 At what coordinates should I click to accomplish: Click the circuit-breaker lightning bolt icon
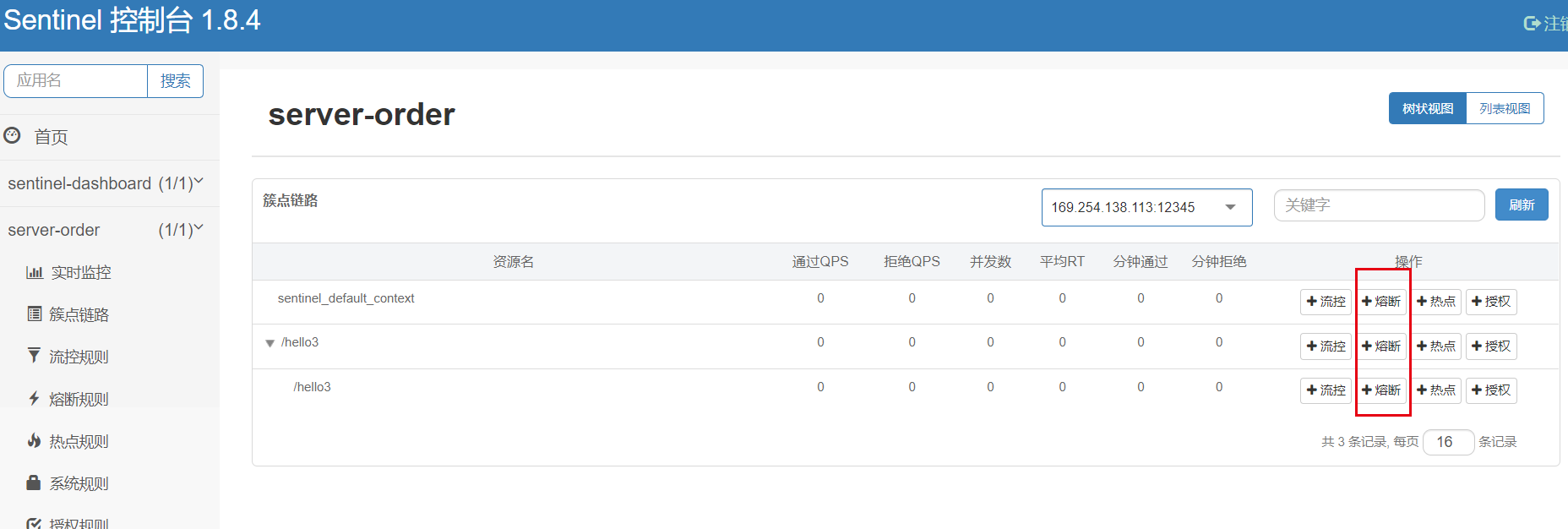point(34,398)
